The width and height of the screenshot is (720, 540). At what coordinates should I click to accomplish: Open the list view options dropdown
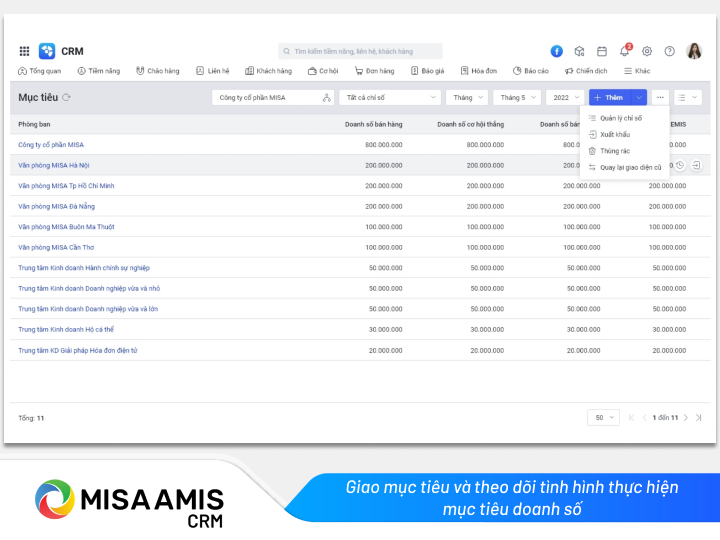point(688,97)
